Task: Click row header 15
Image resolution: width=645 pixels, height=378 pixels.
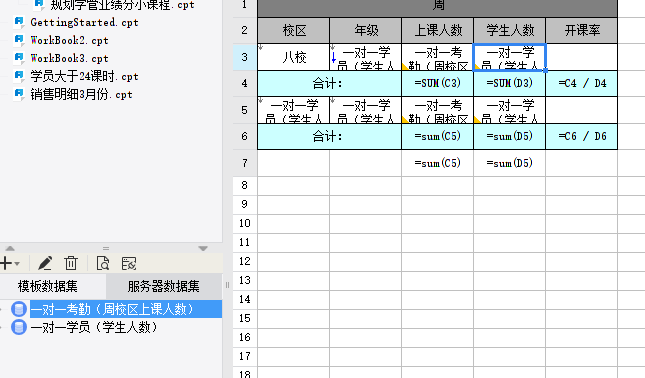Action: point(245,318)
